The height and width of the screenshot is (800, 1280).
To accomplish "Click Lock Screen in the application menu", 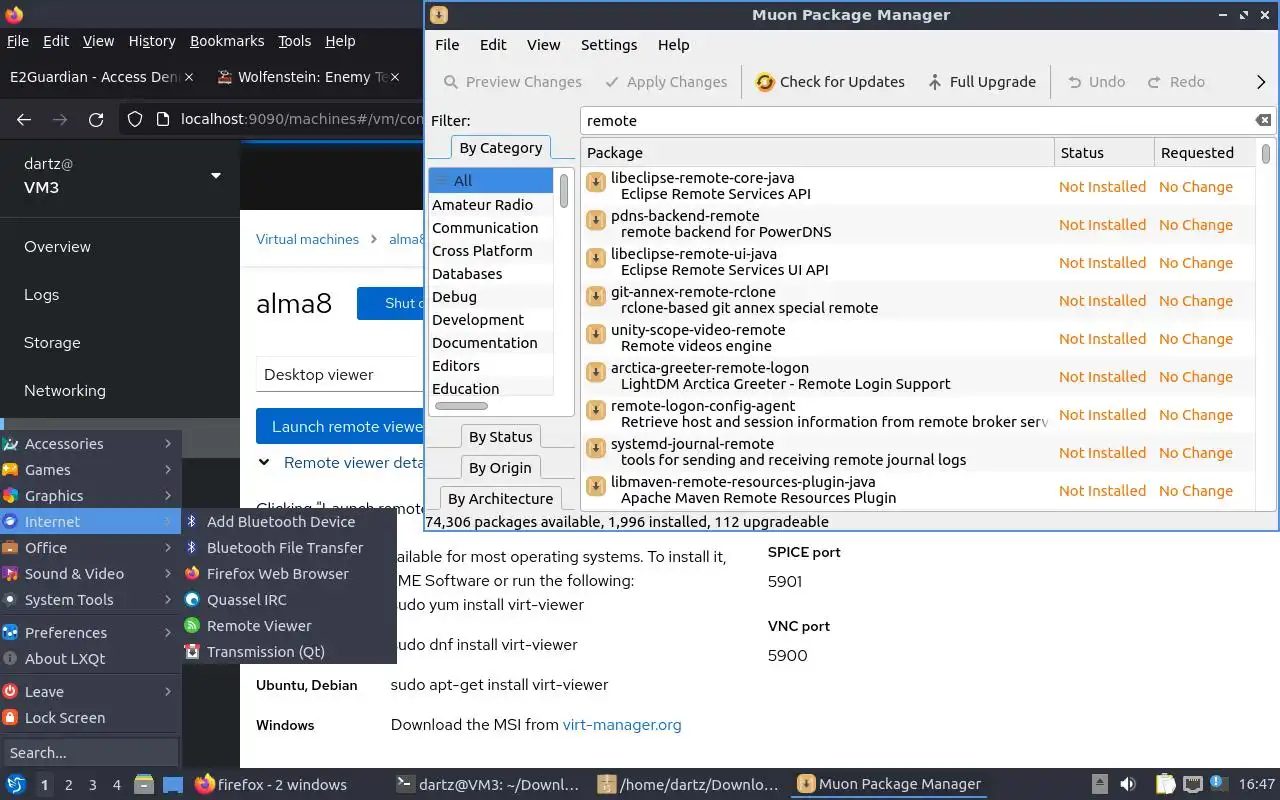I will point(90,718).
